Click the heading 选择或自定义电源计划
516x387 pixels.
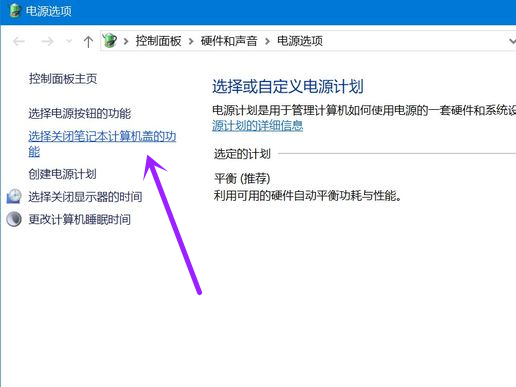point(288,87)
